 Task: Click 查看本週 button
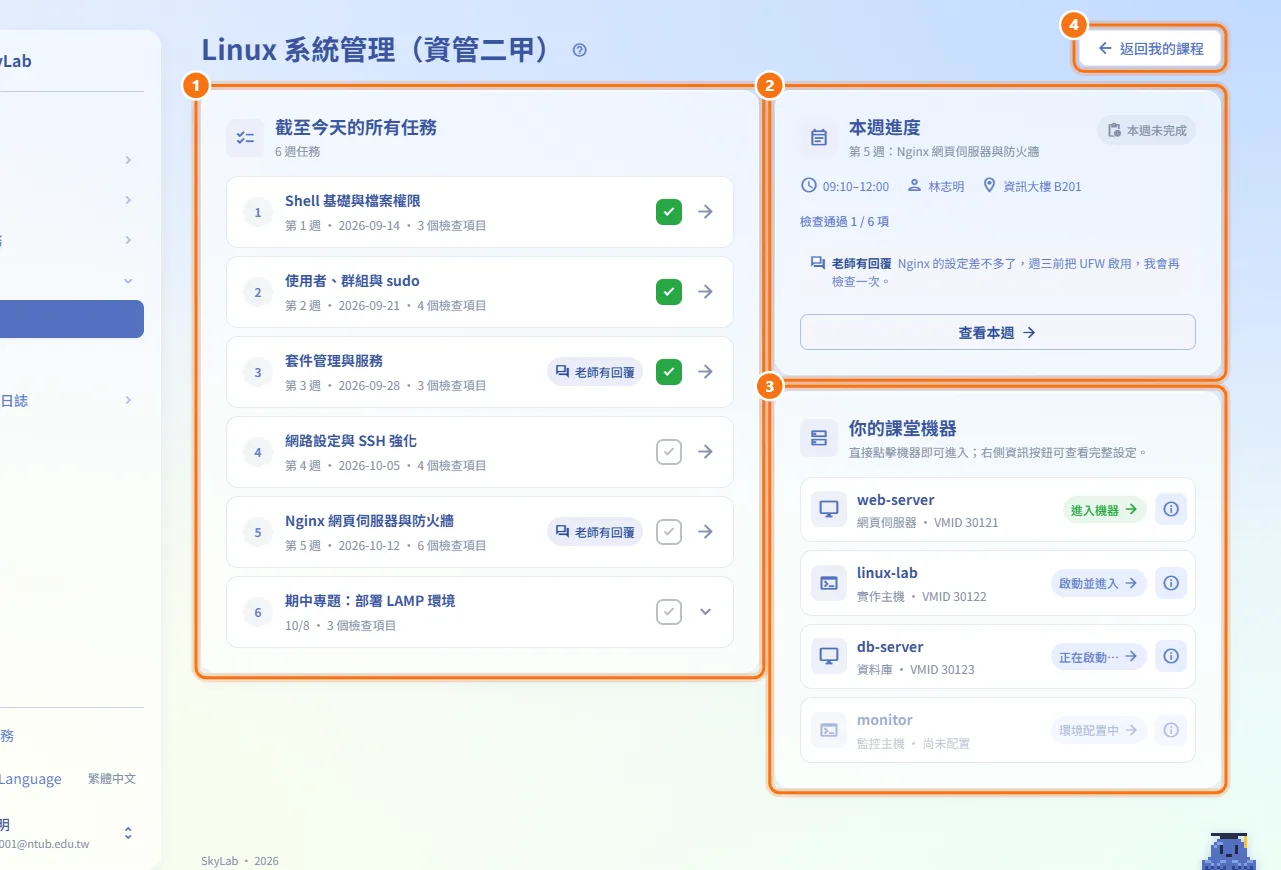point(997,333)
